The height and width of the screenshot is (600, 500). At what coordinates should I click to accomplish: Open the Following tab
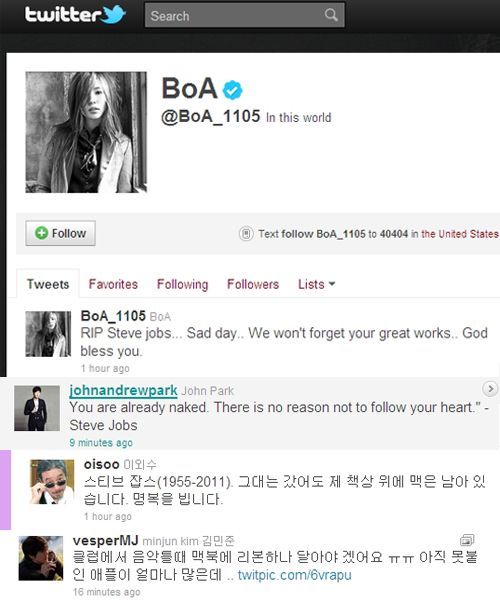(182, 284)
